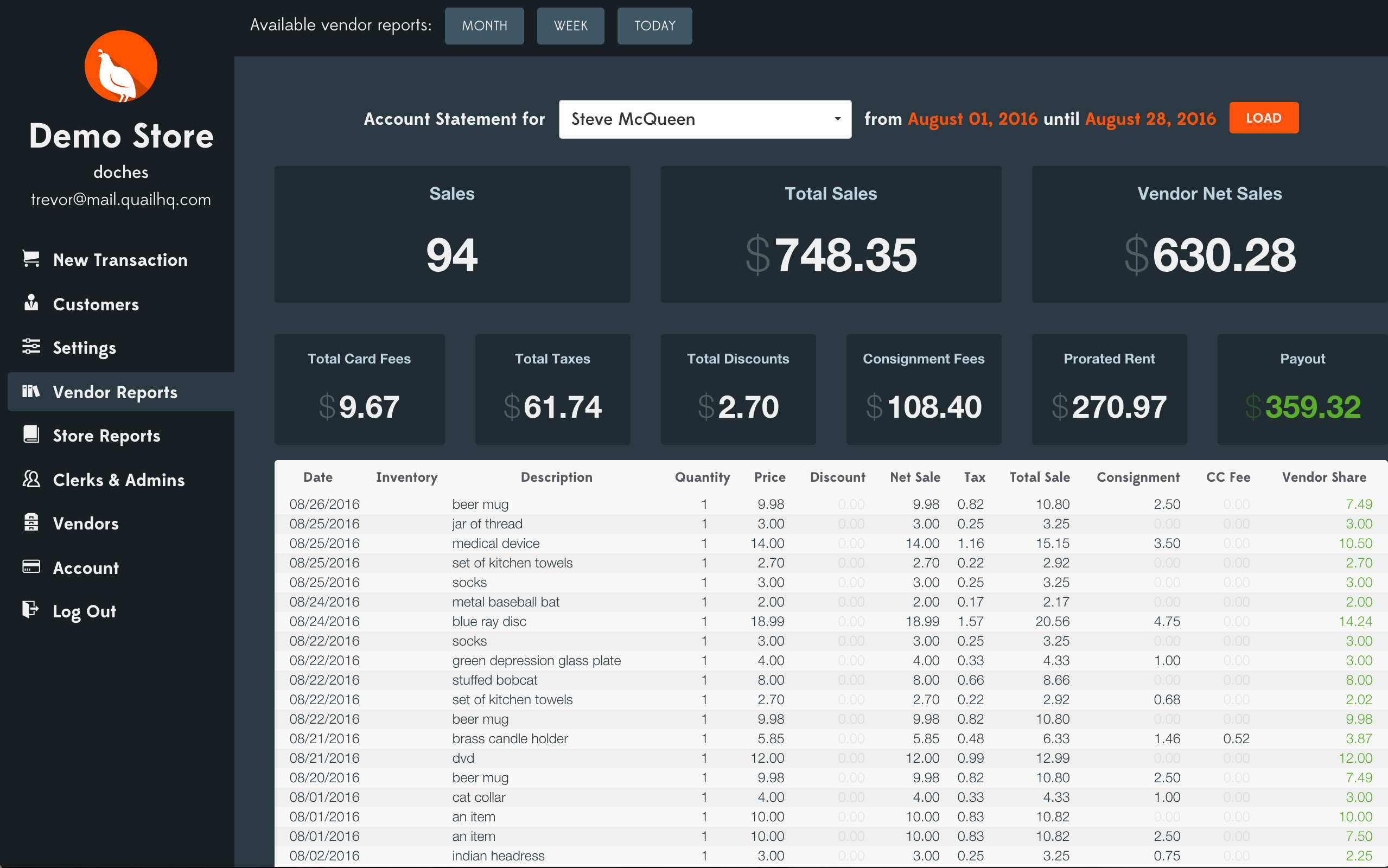This screenshot has width=1388, height=868.
Task: Click the dropdown arrow in vendor selector
Action: click(x=837, y=119)
